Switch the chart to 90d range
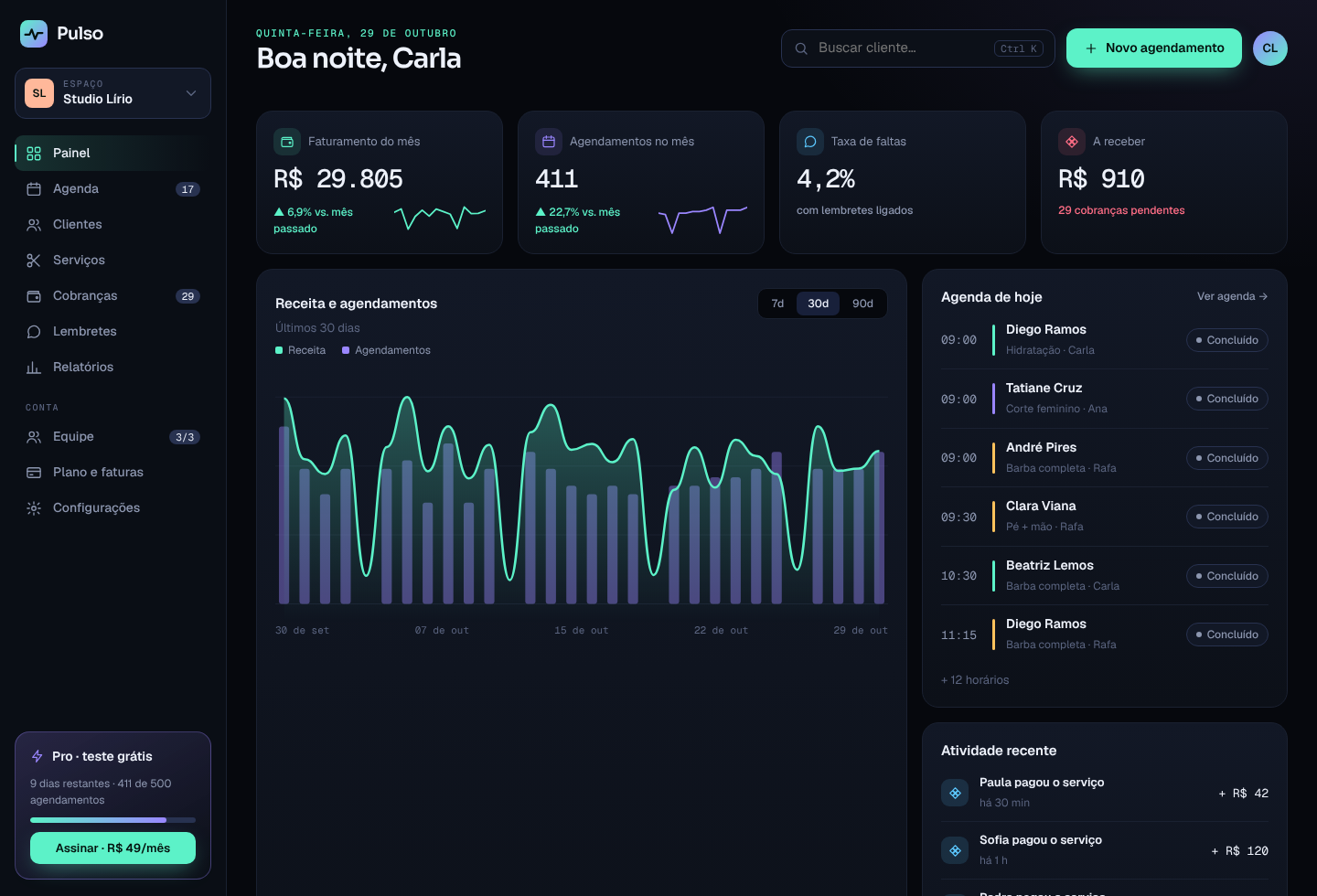The height and width of the screenshot is (896, 1317). [x=862, y=304]
